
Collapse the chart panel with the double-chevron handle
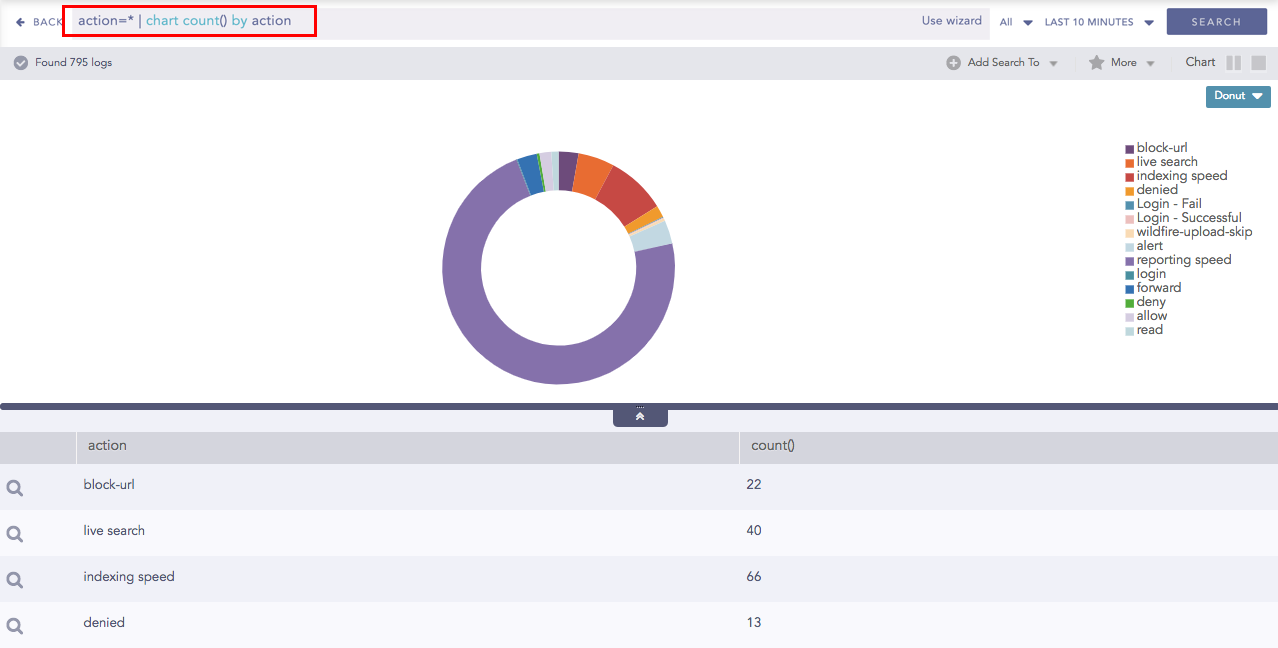640,416
